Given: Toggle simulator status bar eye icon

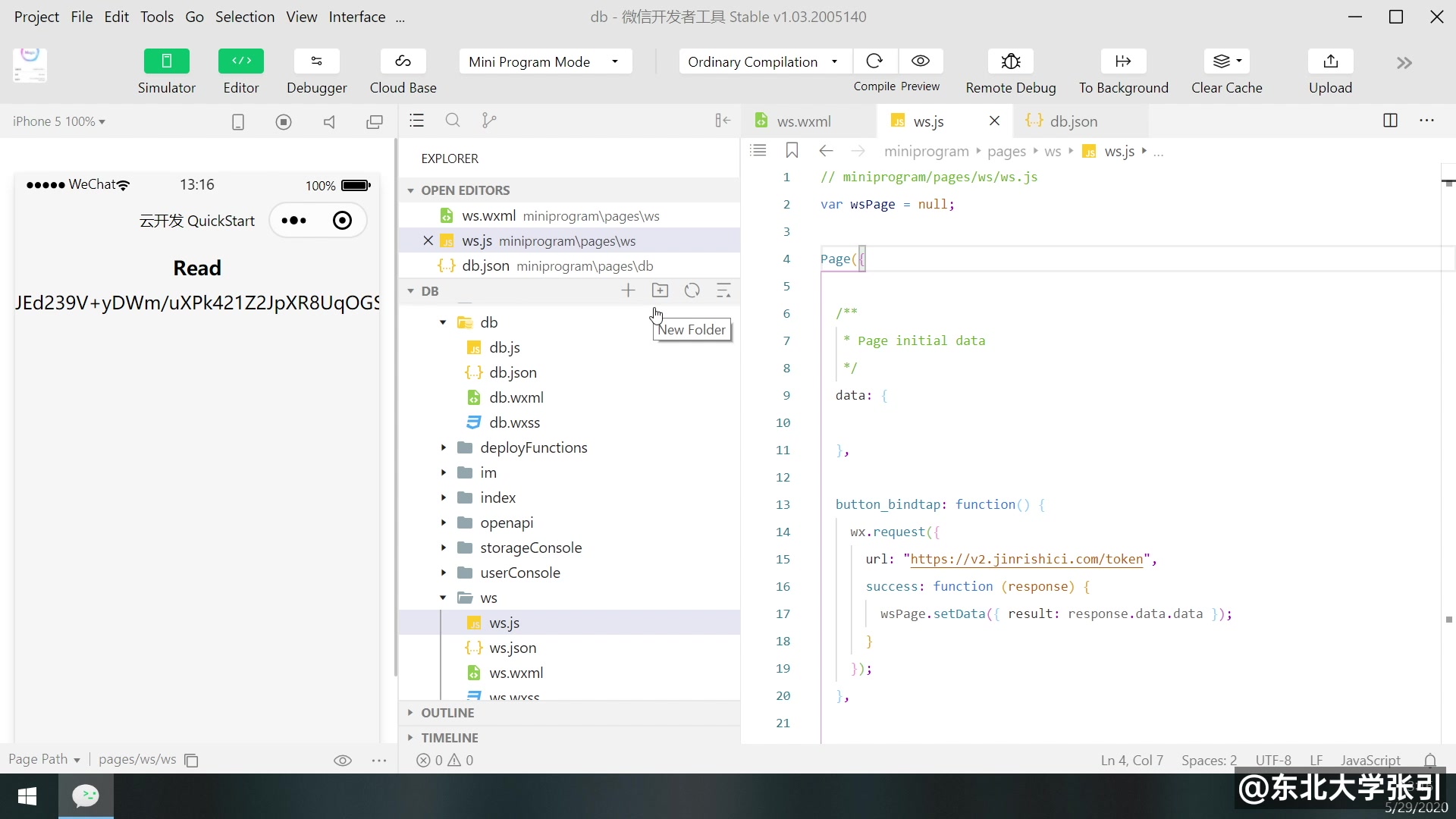Looking at the screenshot, I should (x=343, y=760).
